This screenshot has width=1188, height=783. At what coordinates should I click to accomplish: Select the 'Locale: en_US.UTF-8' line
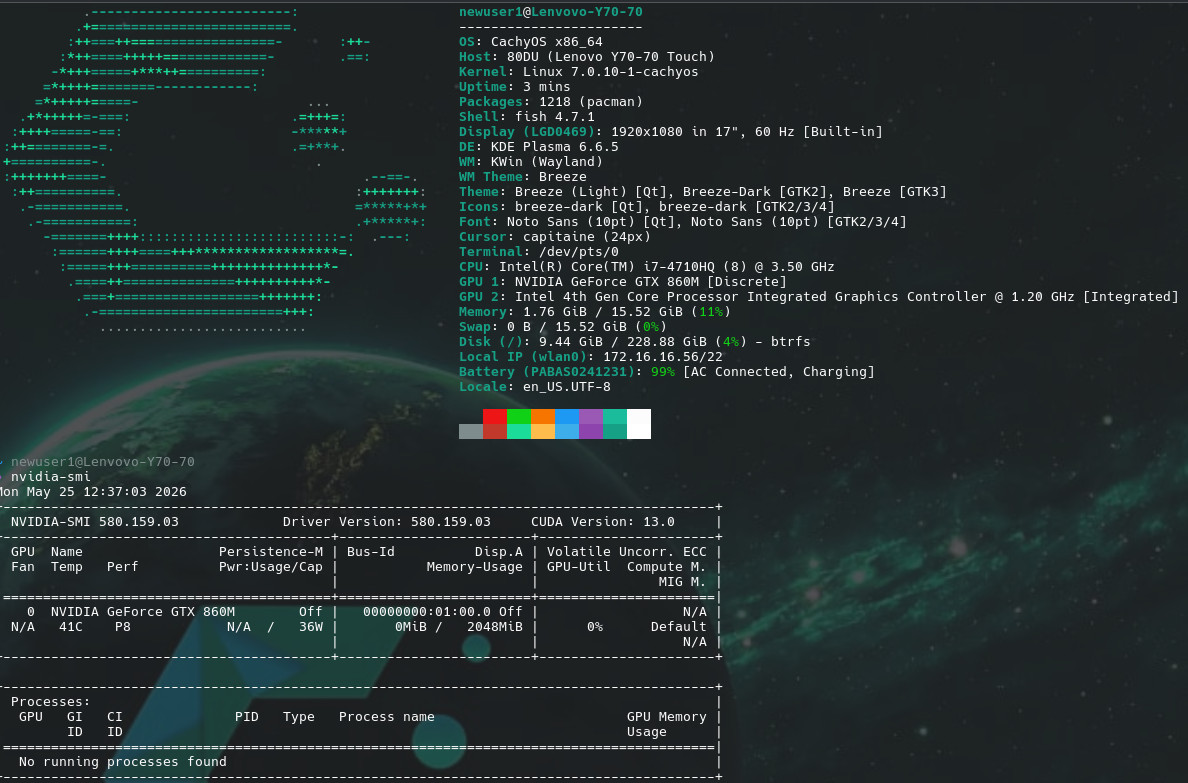coord(535,387)
